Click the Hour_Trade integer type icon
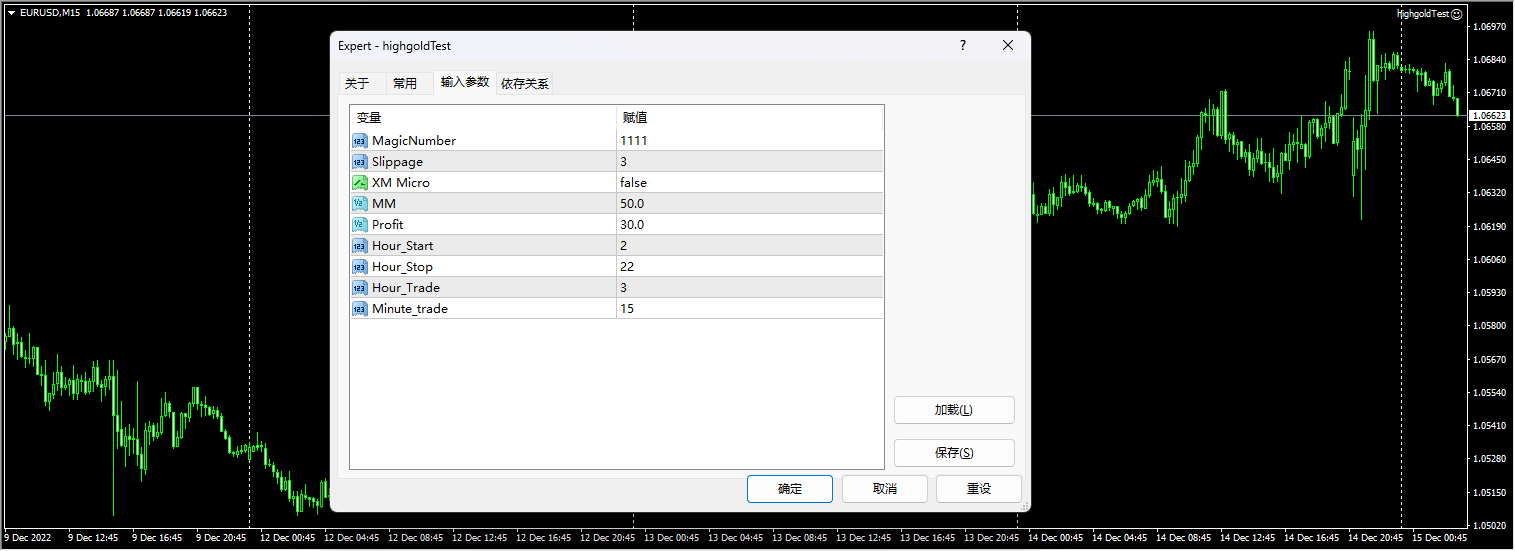Screen dimensions: 1515x551 click(x=360, y=288)
